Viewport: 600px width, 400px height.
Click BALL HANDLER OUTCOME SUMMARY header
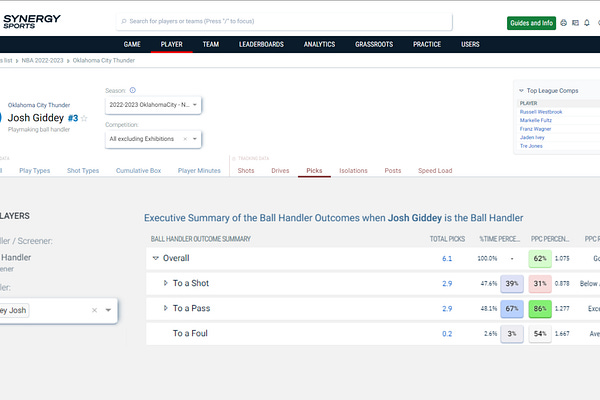(x=201, y=239)
